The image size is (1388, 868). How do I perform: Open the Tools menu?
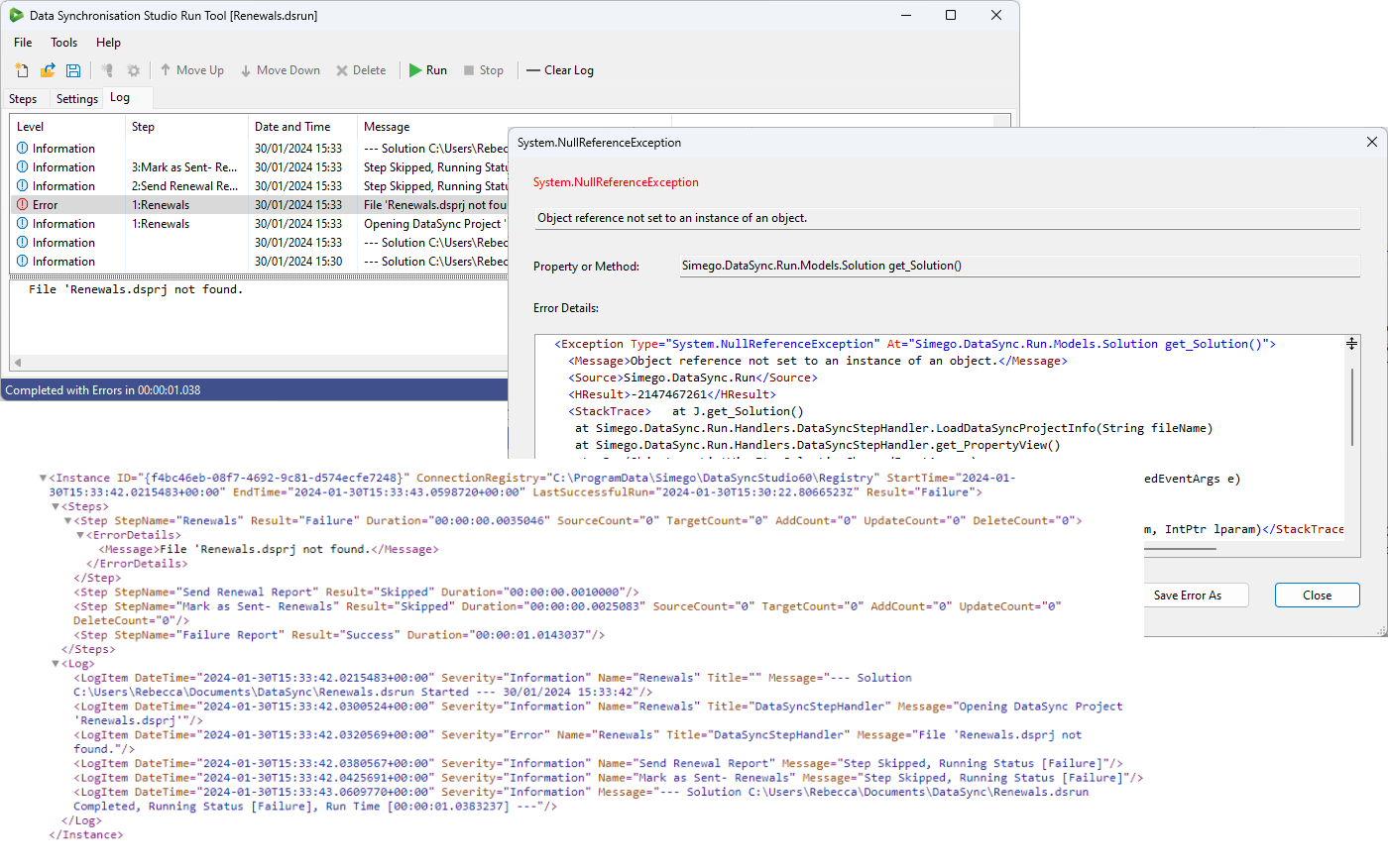coord(64,43)
